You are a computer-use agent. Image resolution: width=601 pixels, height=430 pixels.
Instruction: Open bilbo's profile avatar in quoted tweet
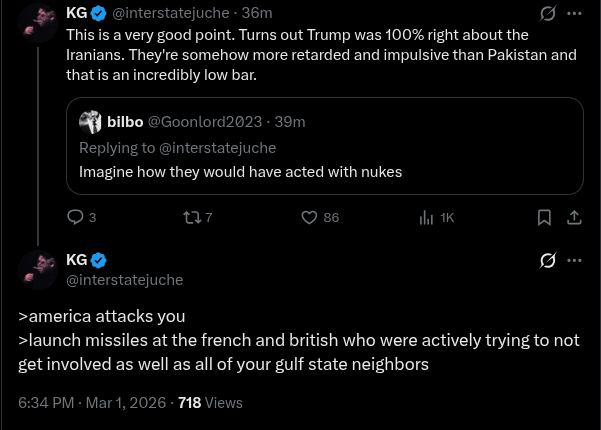pyautogui.click(x=90, y=122)
